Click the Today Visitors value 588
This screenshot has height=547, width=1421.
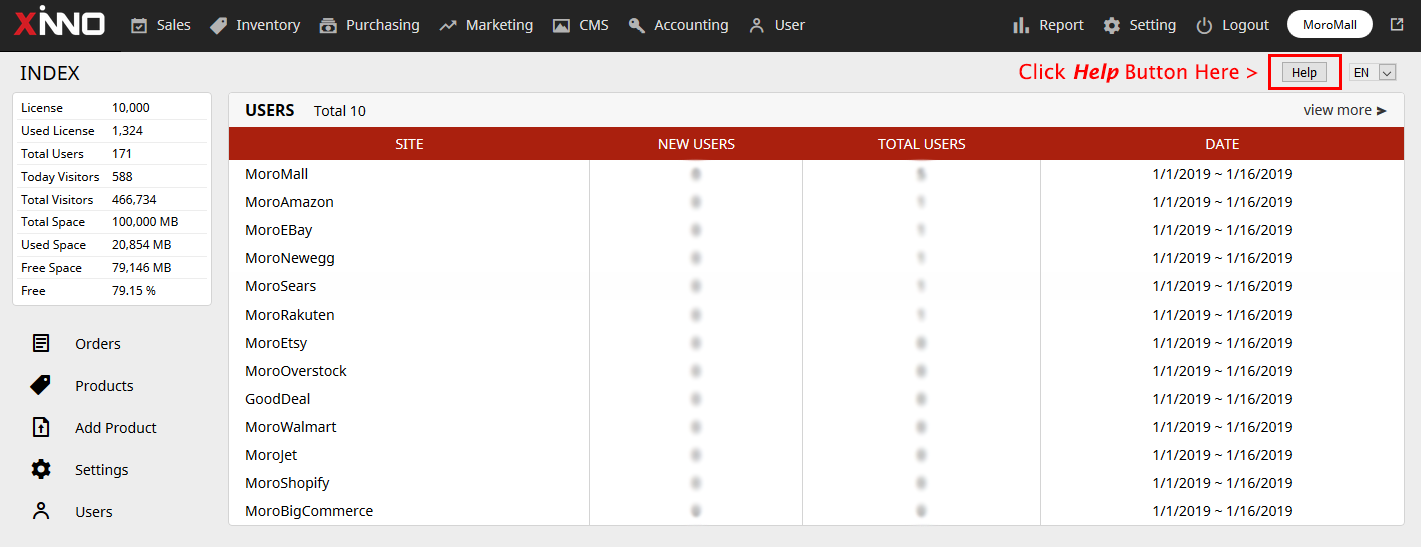coord(122,177)
